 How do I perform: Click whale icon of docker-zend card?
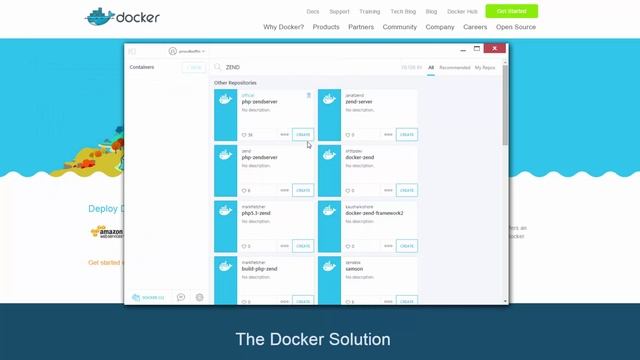pos(329,155)
